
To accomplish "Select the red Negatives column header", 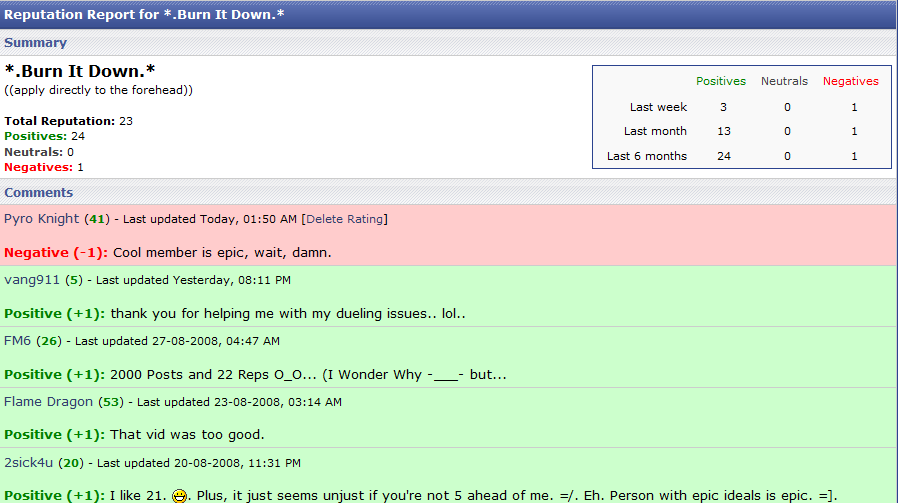I will tap(850, 82).
